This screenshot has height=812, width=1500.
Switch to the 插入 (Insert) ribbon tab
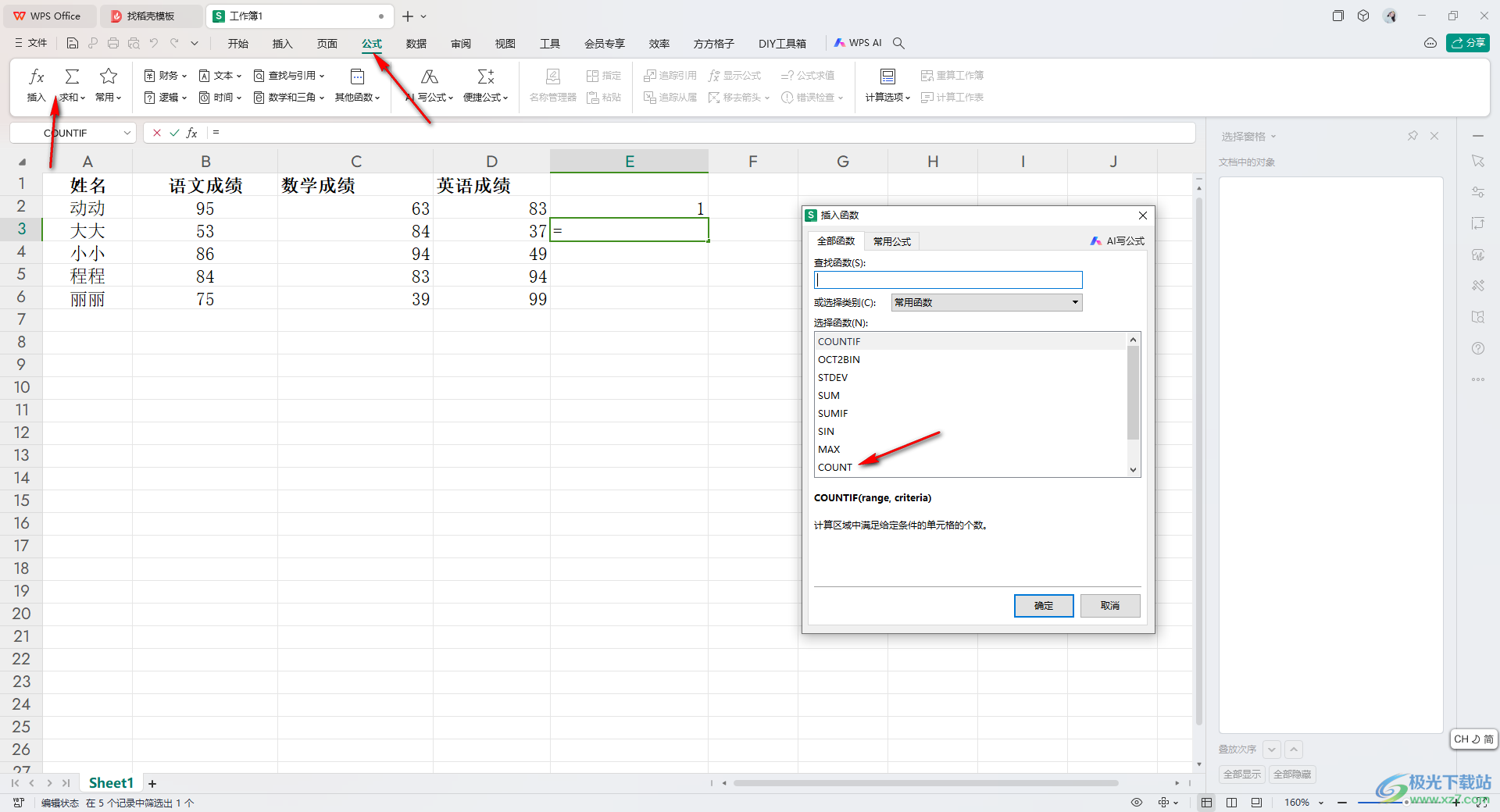(282, 44)
